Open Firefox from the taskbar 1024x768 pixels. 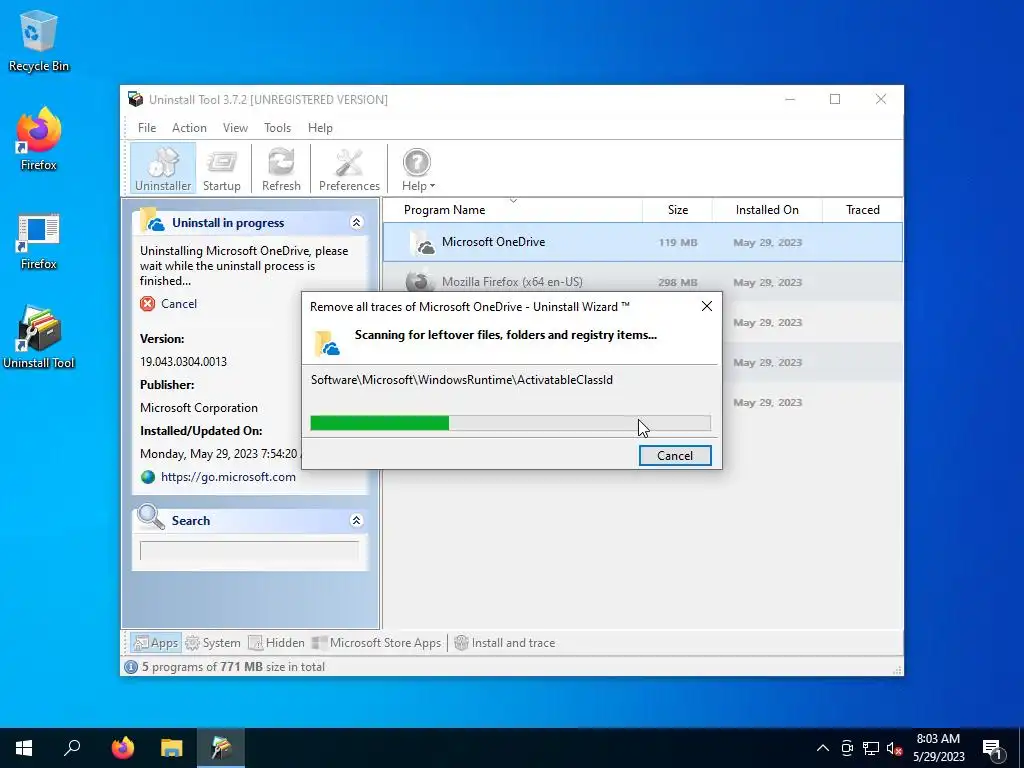click(122, 748)
